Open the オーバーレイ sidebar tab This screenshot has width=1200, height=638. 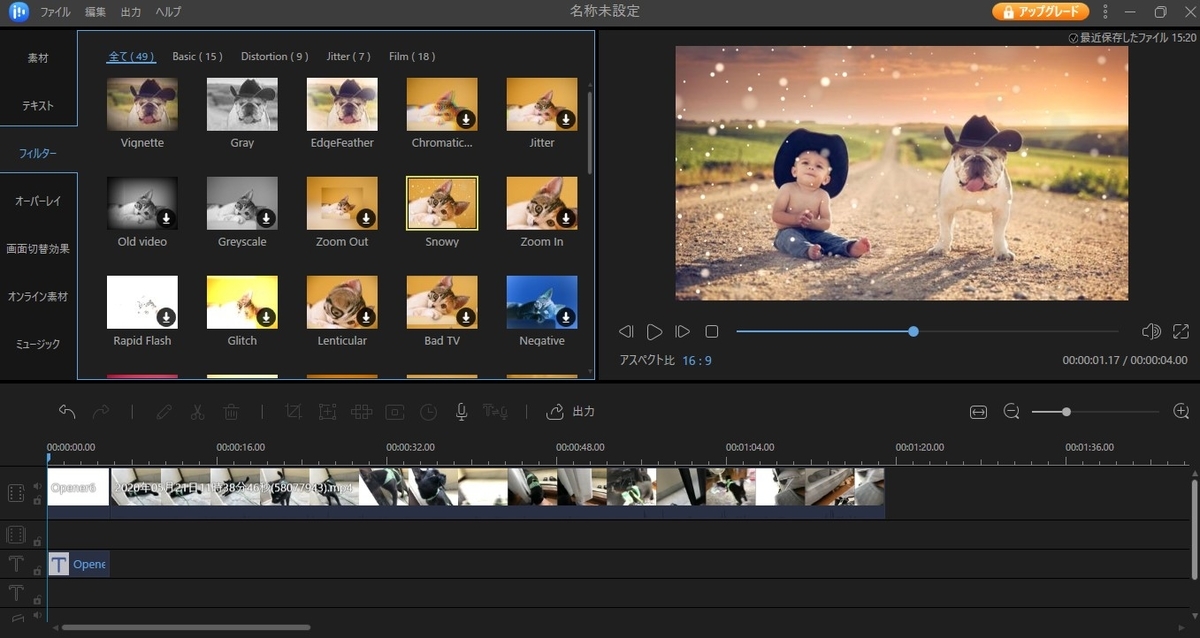coord(38,201)
